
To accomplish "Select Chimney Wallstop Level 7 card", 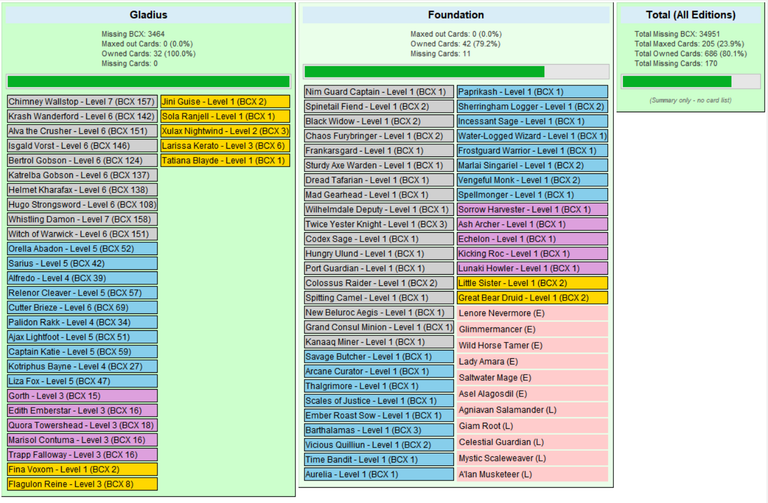I will (82, 102).
